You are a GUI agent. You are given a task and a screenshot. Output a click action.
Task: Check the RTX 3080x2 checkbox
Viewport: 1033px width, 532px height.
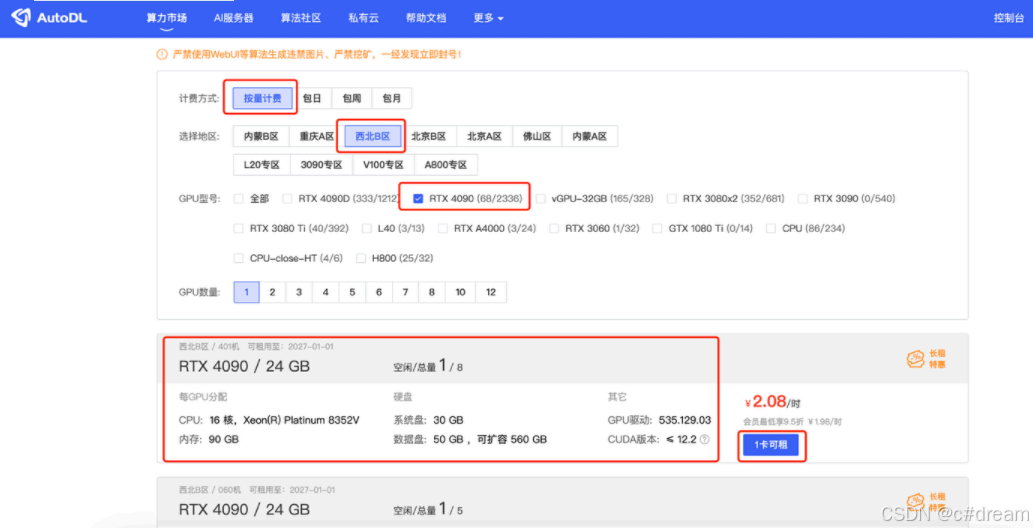pos(671,198)
